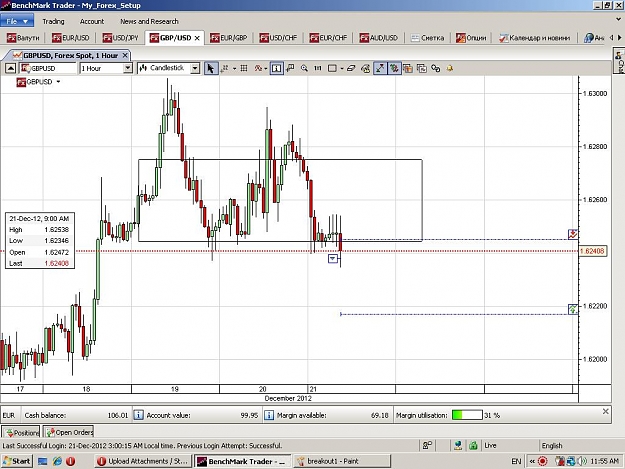625x469 pixels.
Task: Click the sell position marker below the candles
Action: tap(332, 259)
